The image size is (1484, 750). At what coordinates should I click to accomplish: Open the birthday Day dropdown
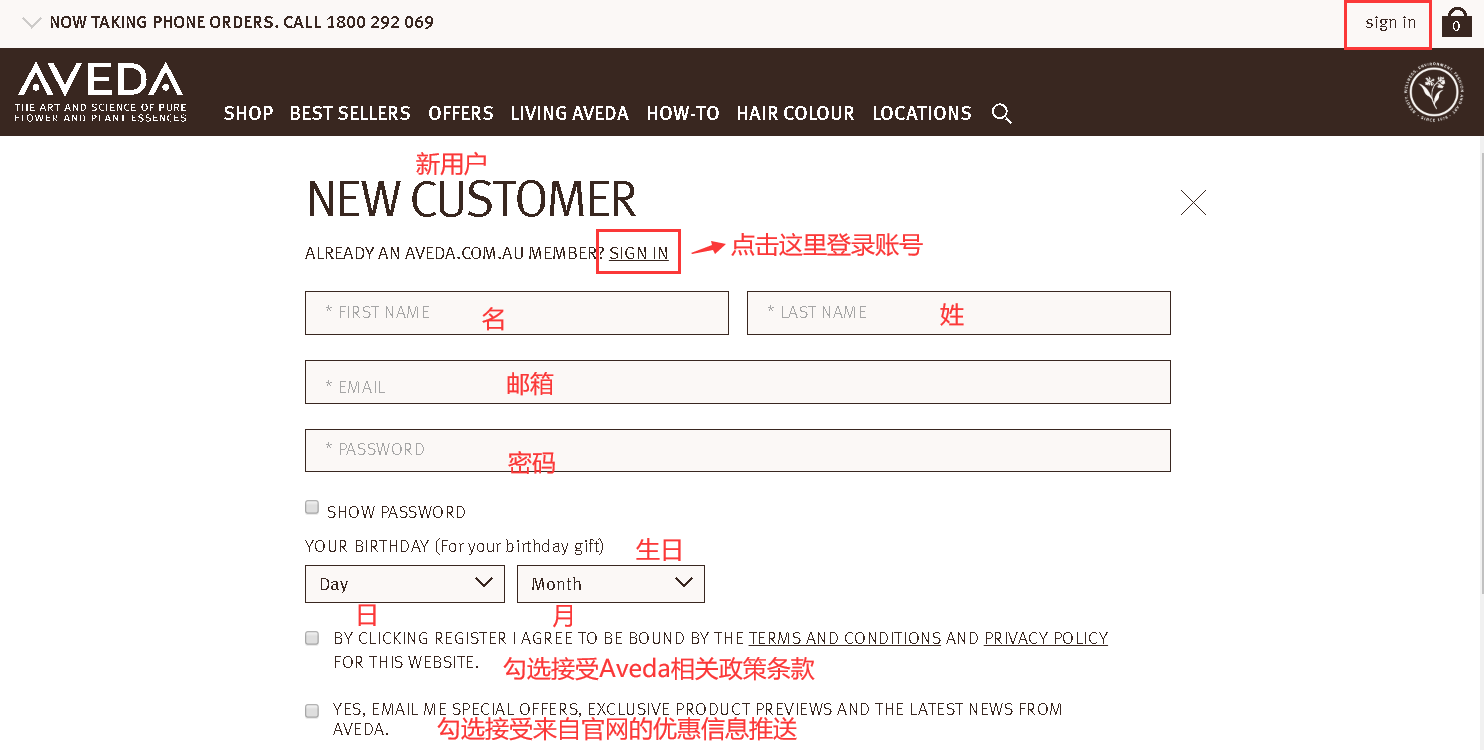[404, 584]
